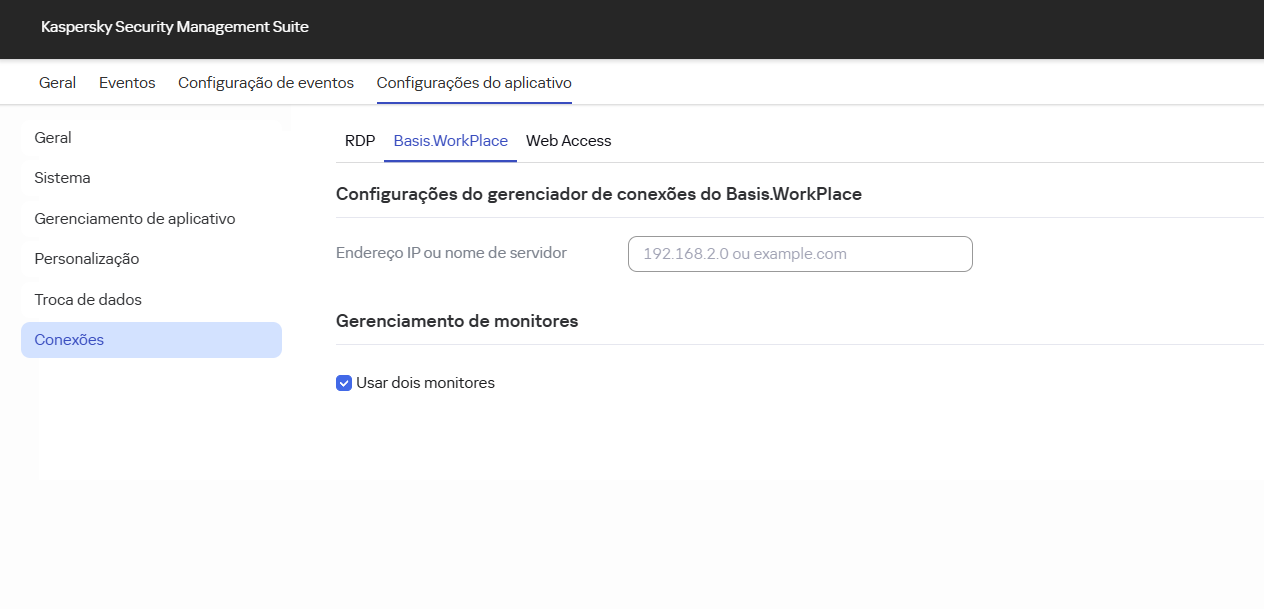
Task: Open the Web Access tab
Action: coord(568,141)
